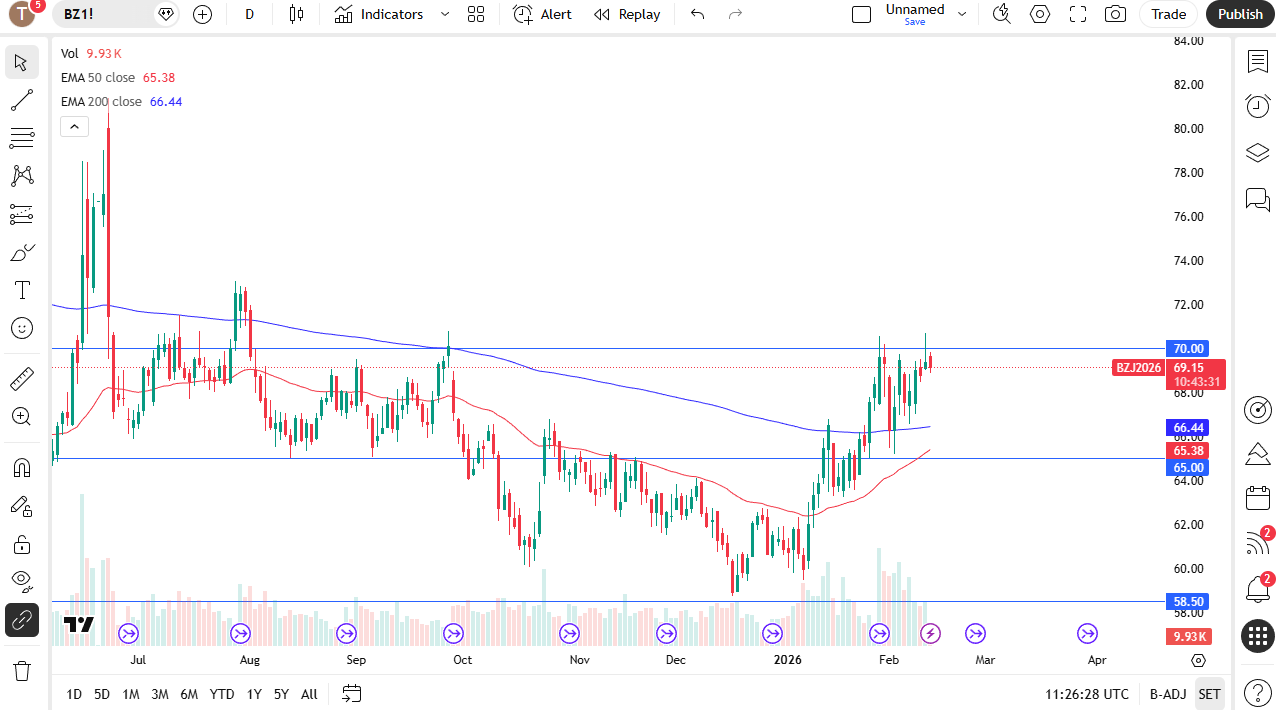
Task: Collapse the indicator legend chevron
Action: [75, 126]
